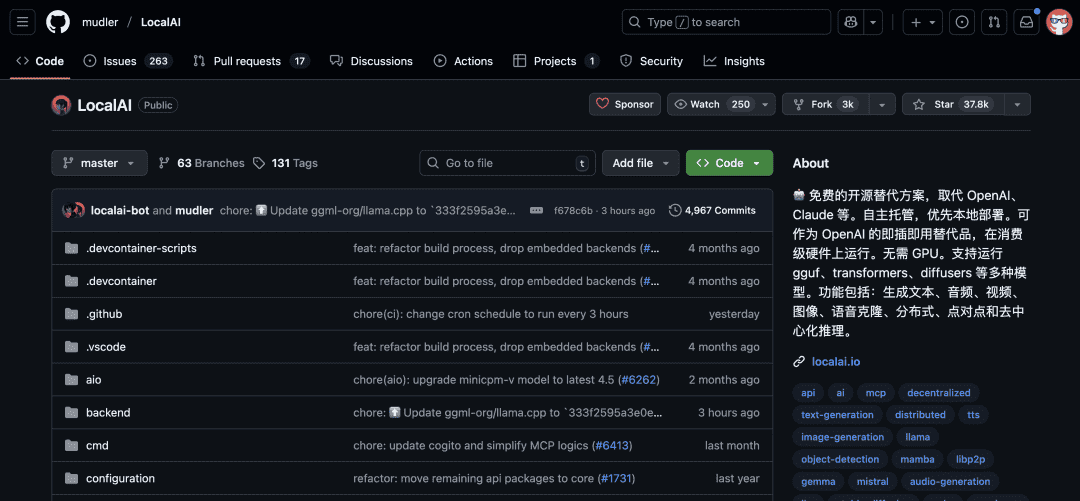
Task: Click the cmd folder icon
Action: [72, 445]
